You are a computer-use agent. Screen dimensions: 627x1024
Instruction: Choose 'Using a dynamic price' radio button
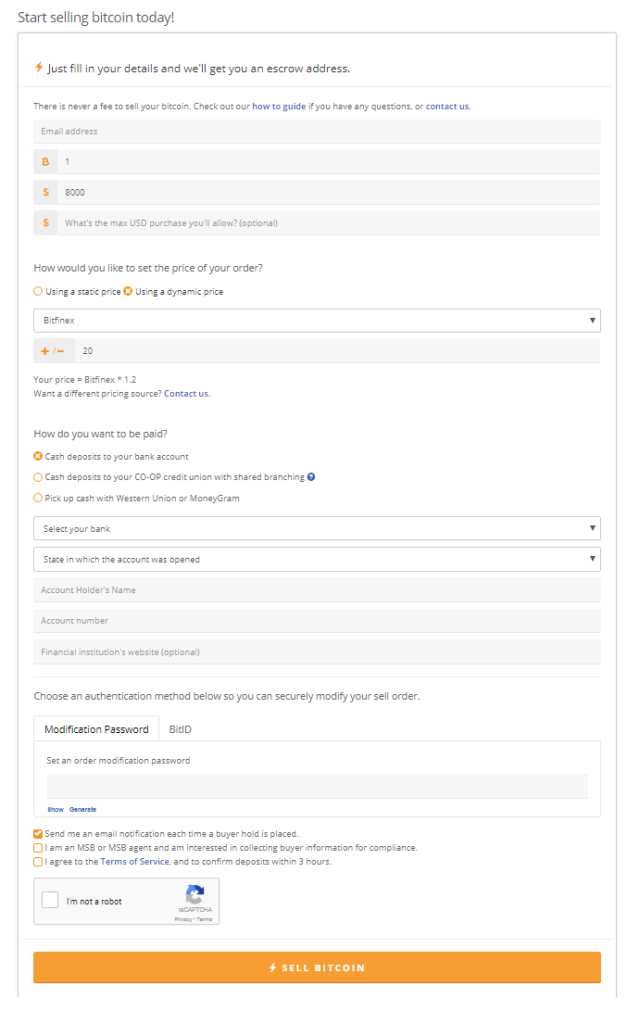128,291
